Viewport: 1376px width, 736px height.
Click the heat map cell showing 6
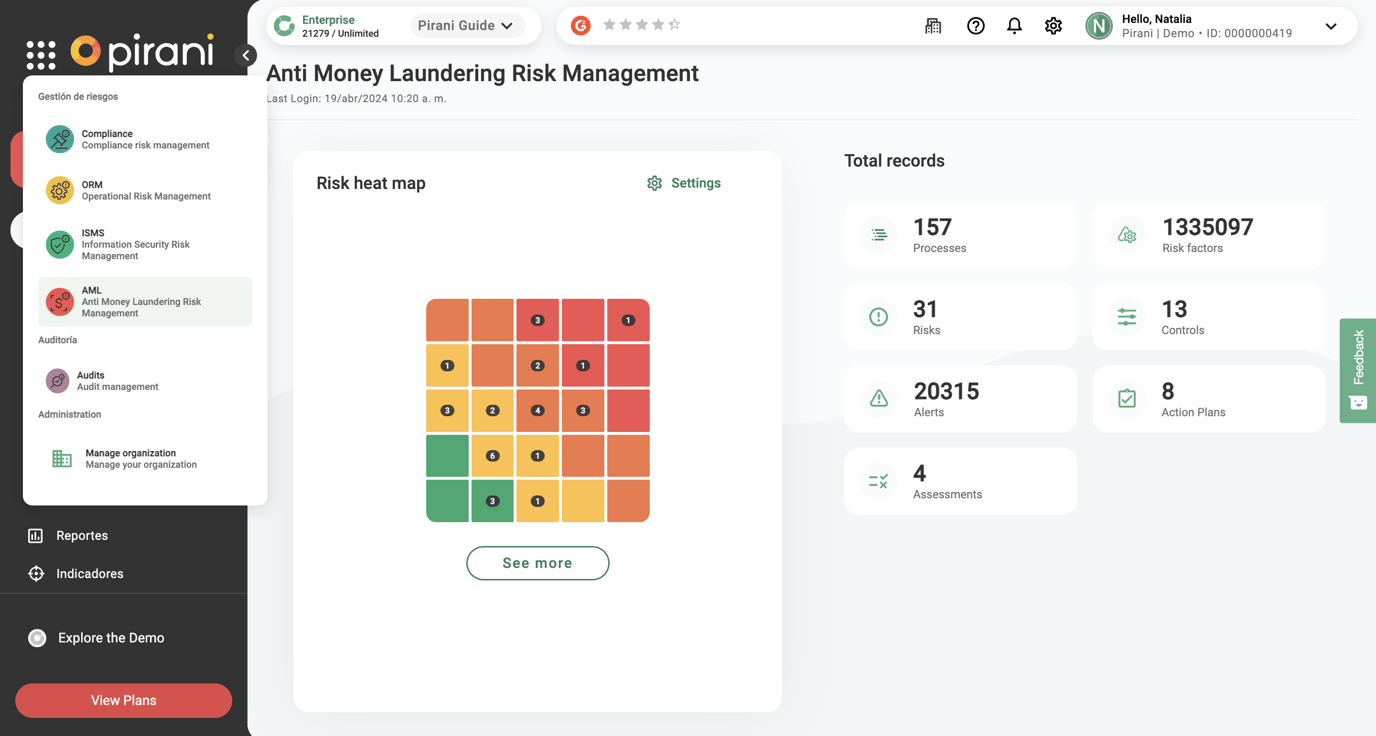coord(492,456)
